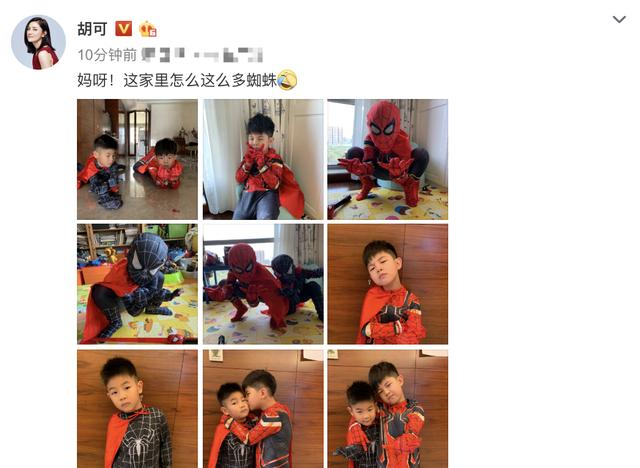Open photo of boy kissing brother's cheek

pyautogui.click(x=263, y=409)
